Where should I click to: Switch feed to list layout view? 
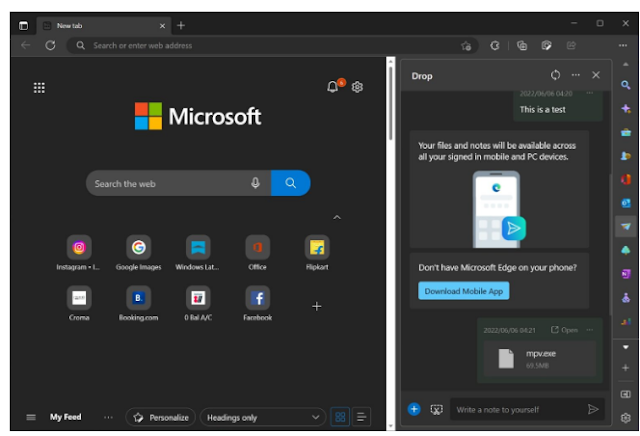pyautogui.click(x=361, y=417)
